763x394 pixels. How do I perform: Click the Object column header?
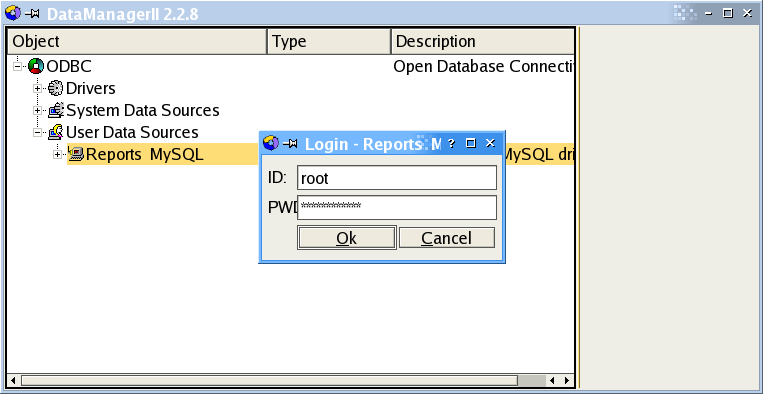tap(137, 41)
